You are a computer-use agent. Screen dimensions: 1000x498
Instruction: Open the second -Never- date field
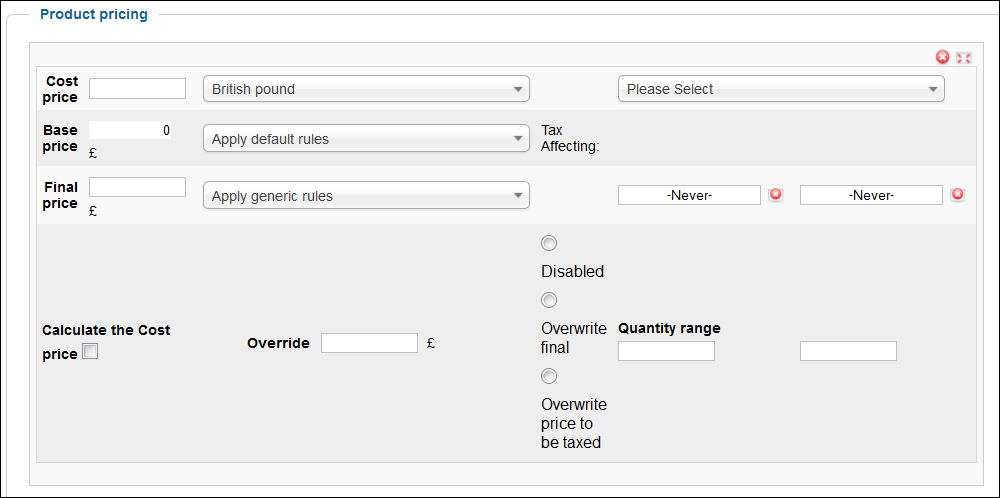coord(871,195)
